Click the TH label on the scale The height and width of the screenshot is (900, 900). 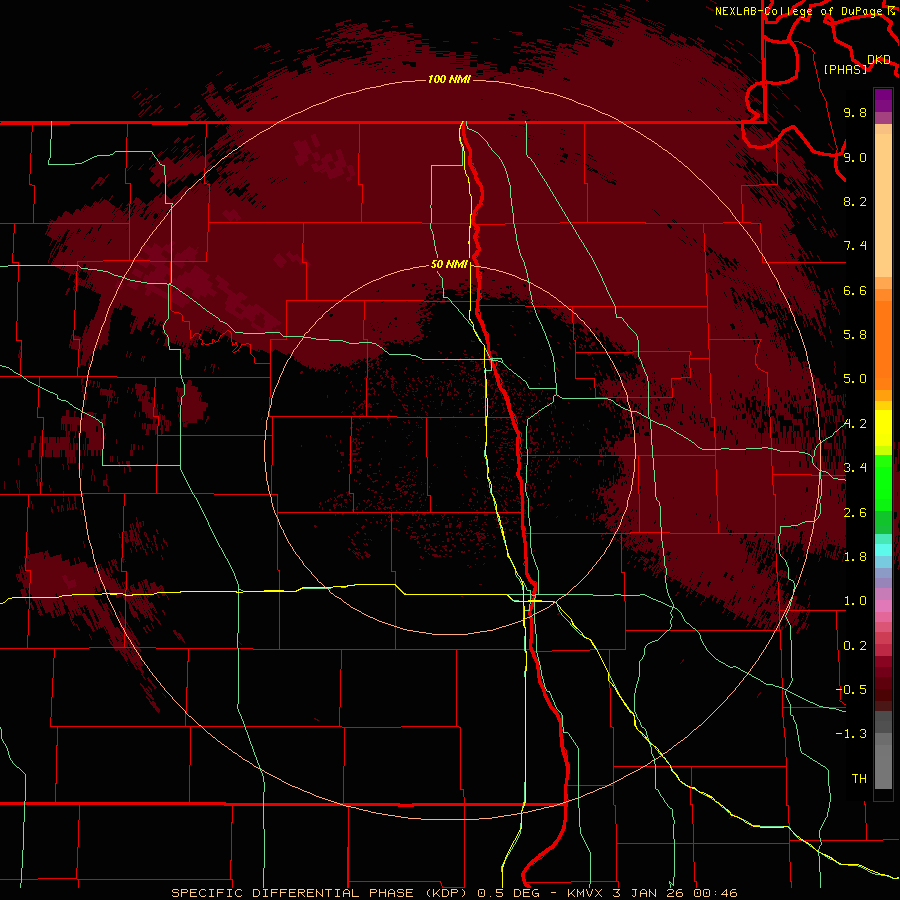[x=859, y=779]
